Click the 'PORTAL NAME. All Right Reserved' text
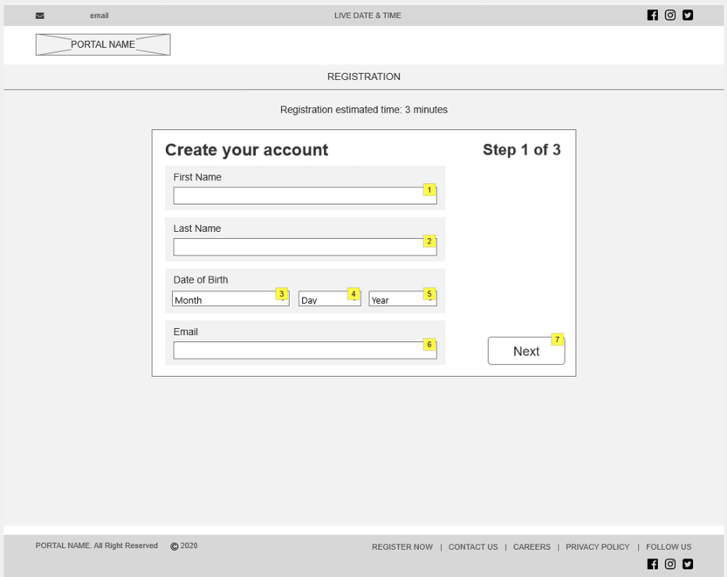This screenshot has width=727, height=577. click(96, 545)
